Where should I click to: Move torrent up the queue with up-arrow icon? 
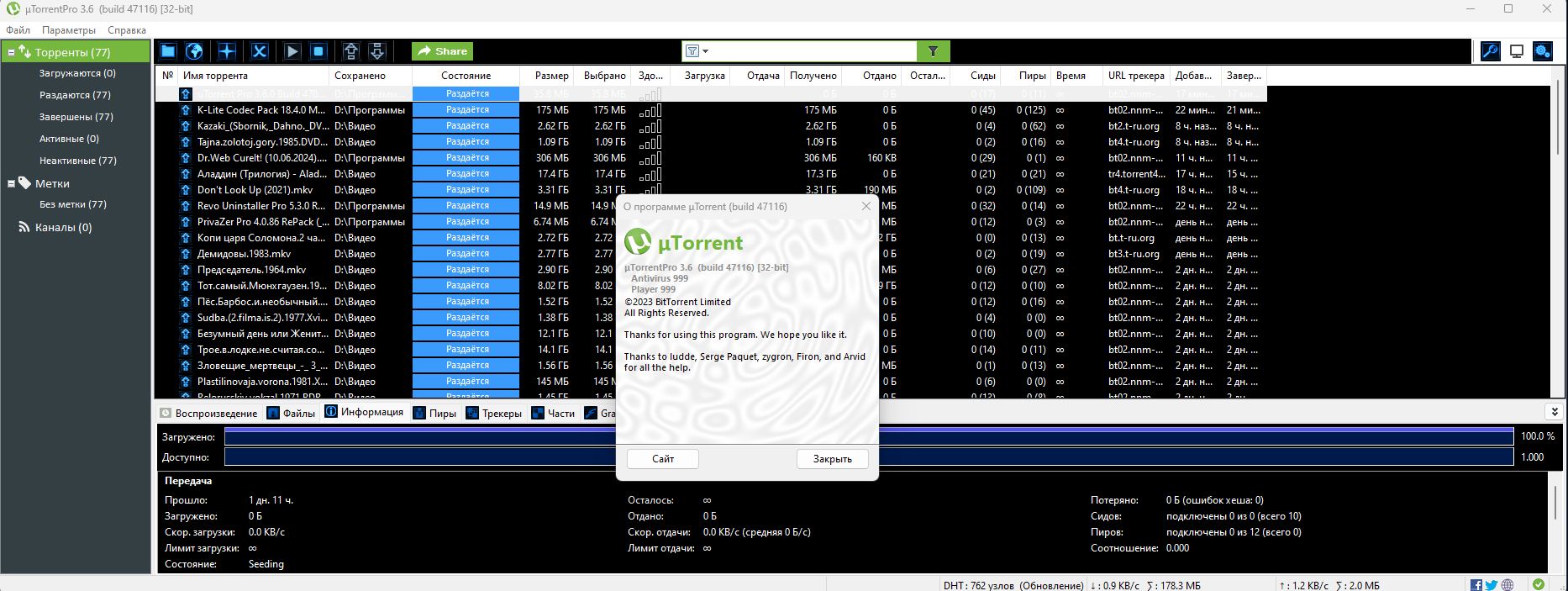pyautogui.click(x=351, y=51)
